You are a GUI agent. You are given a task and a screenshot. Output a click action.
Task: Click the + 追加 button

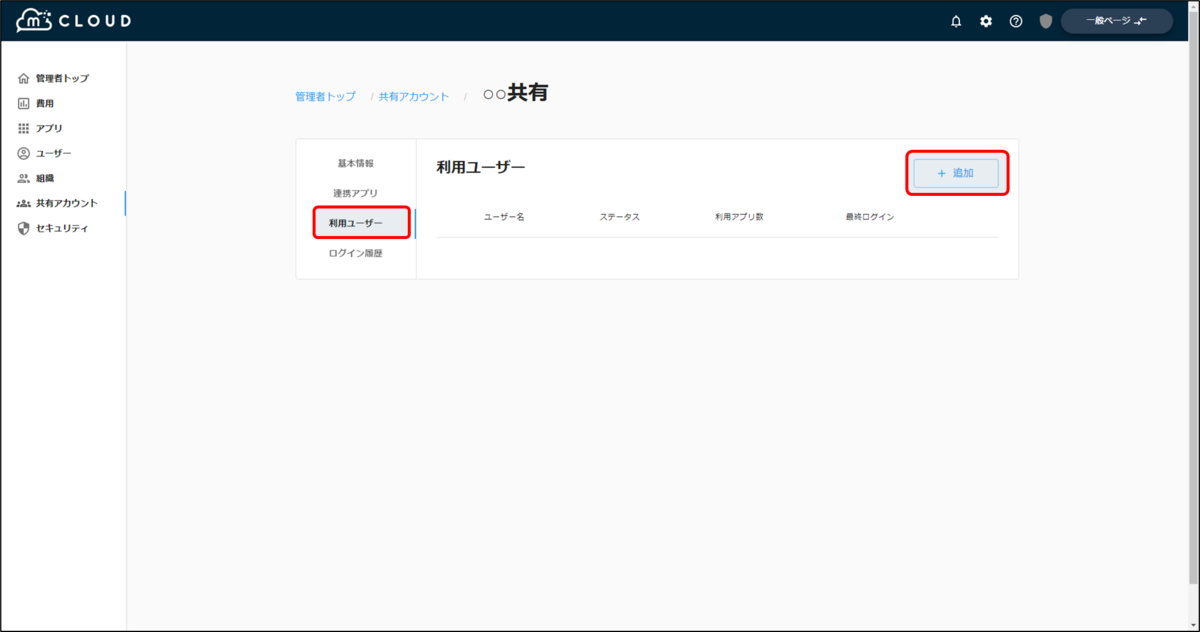pos(956,173)
